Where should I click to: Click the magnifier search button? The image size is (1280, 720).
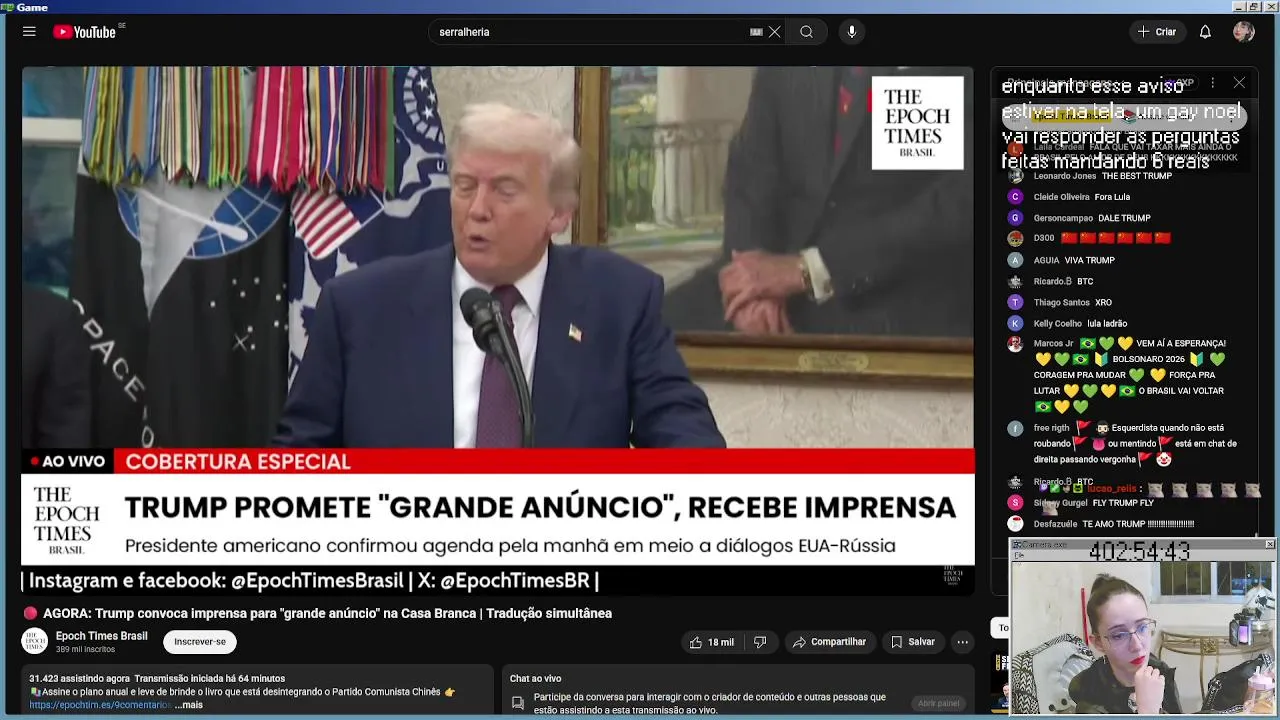806,32
